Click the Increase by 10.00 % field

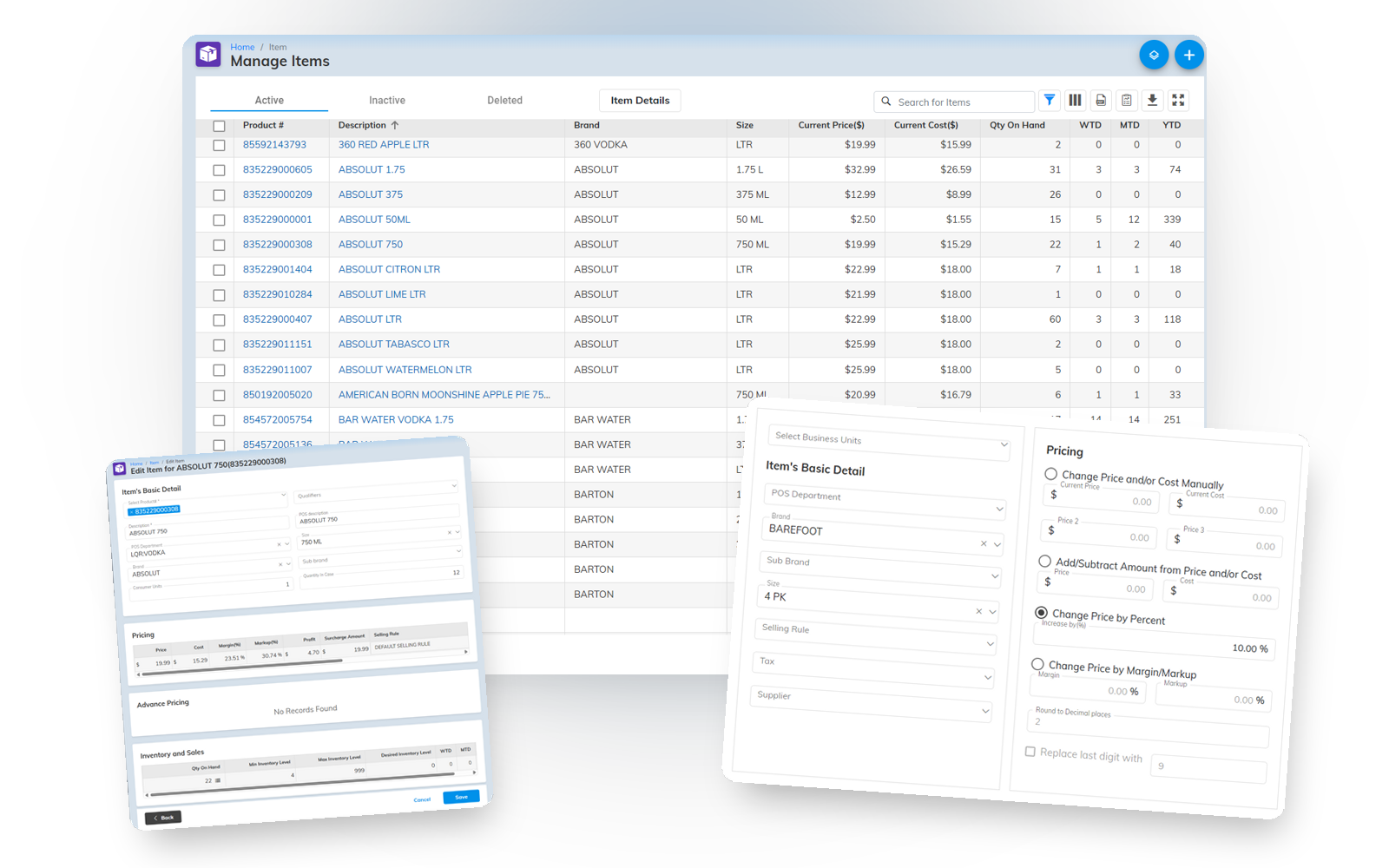point(1156,642)
